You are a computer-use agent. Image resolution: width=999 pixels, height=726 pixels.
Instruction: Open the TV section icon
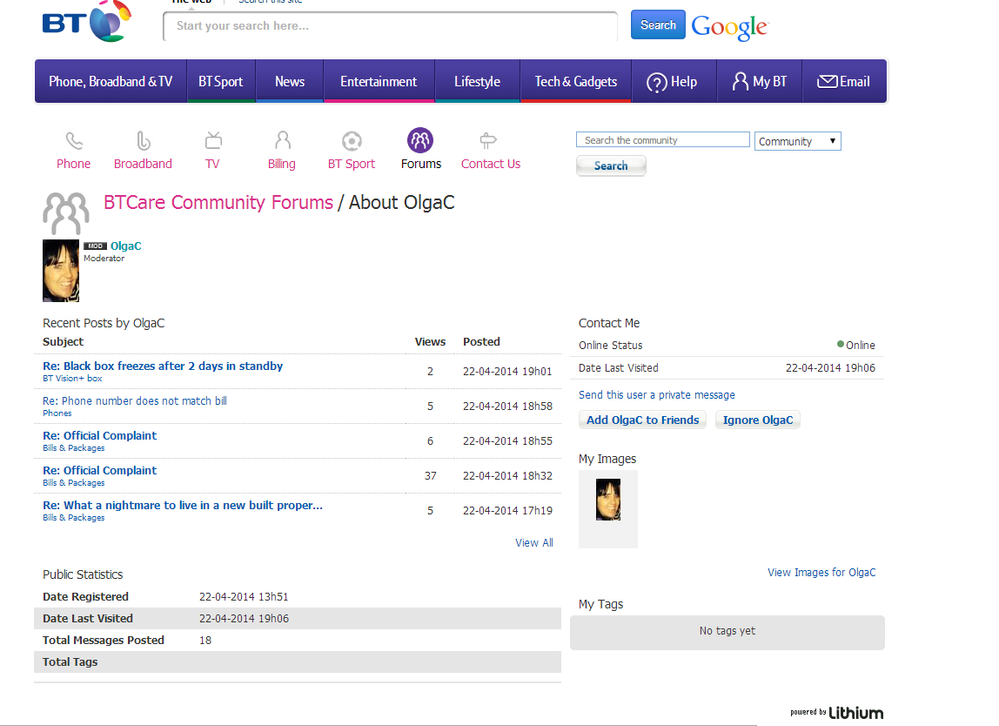[213, 140]
